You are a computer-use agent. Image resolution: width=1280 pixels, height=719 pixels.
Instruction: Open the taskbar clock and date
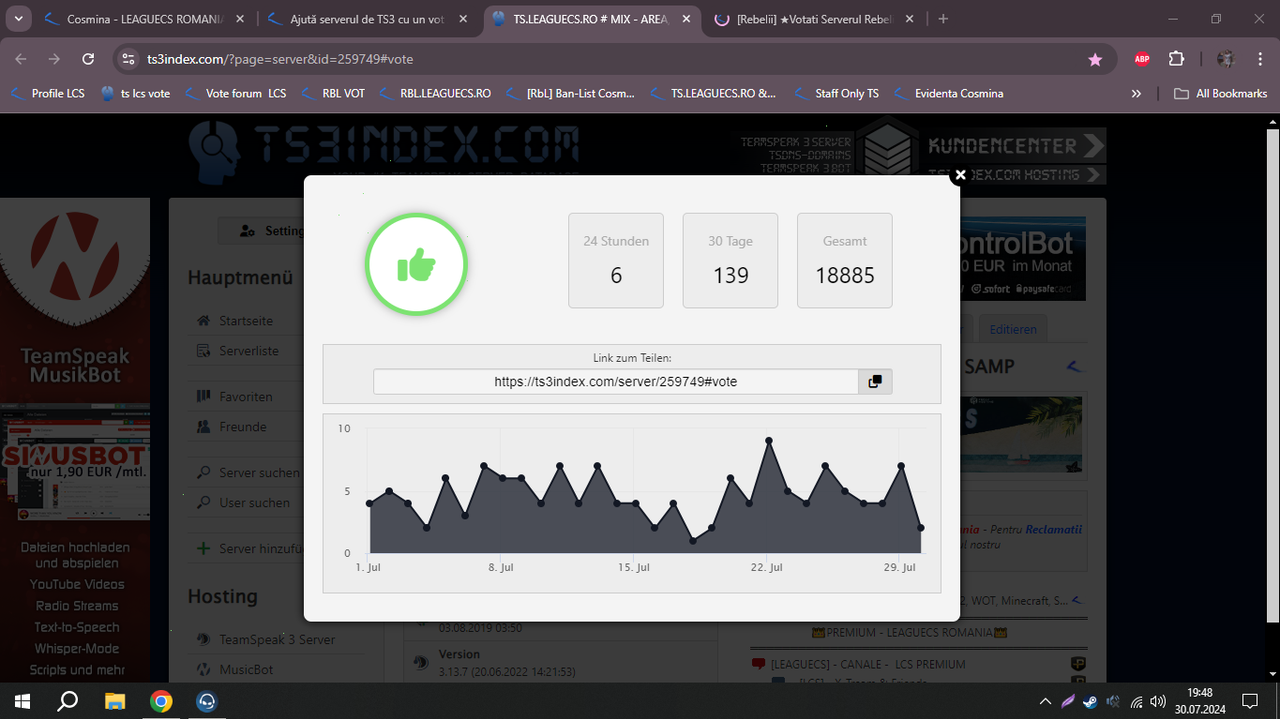(1199, 701)
